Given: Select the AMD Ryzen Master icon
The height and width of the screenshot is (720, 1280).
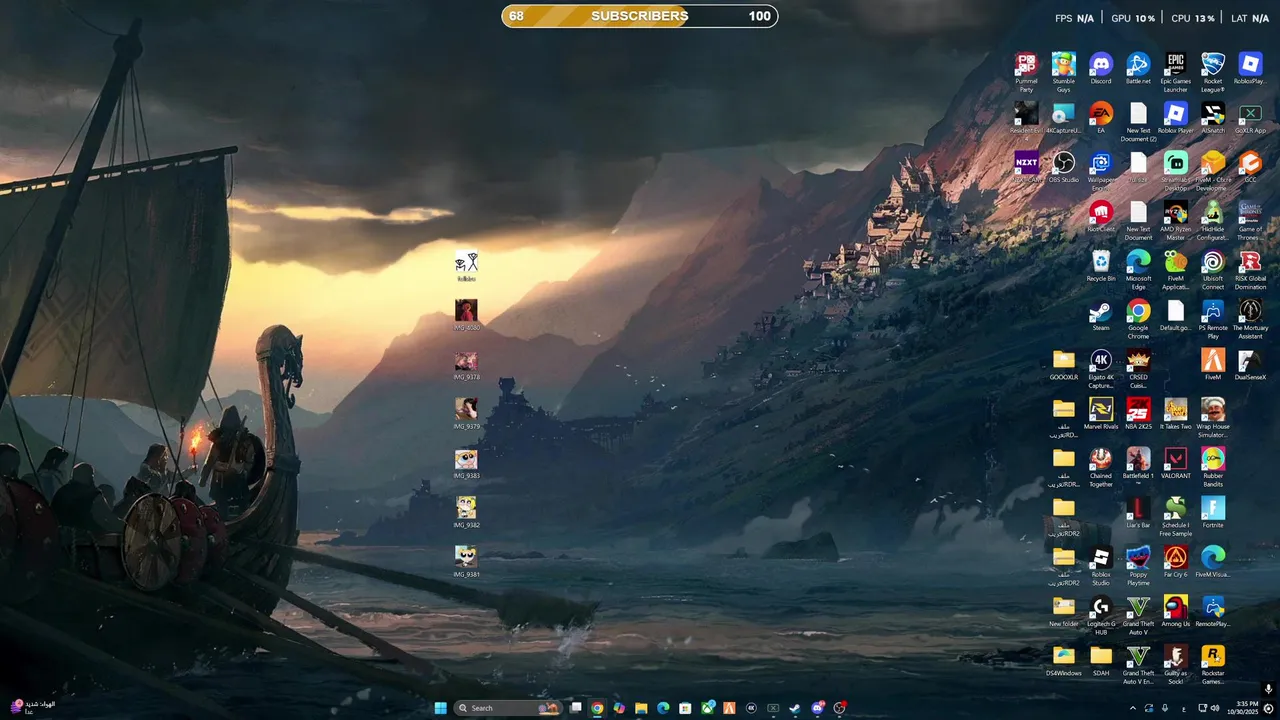Looking at the screenshot, I should [x=1175, y=219].
